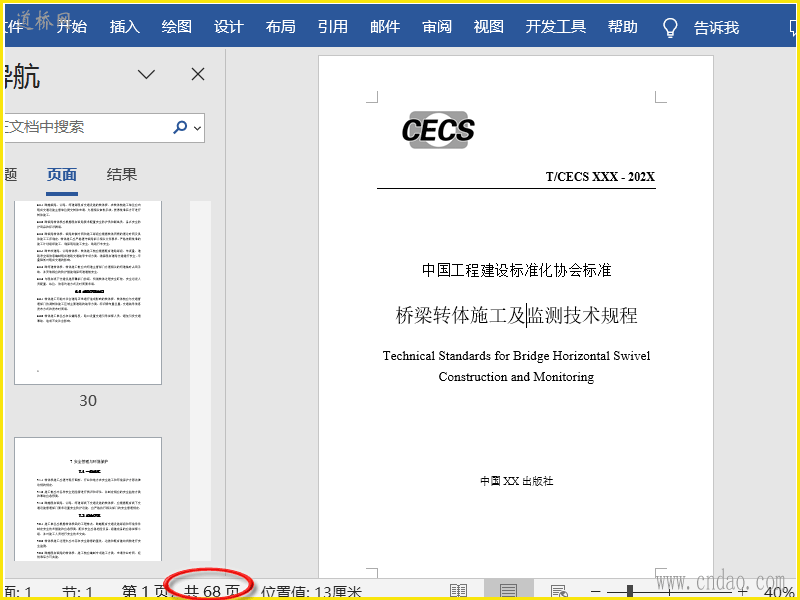Open the 视图 ribbon tab
Screen dimensions: 800x600
(489, 27)
